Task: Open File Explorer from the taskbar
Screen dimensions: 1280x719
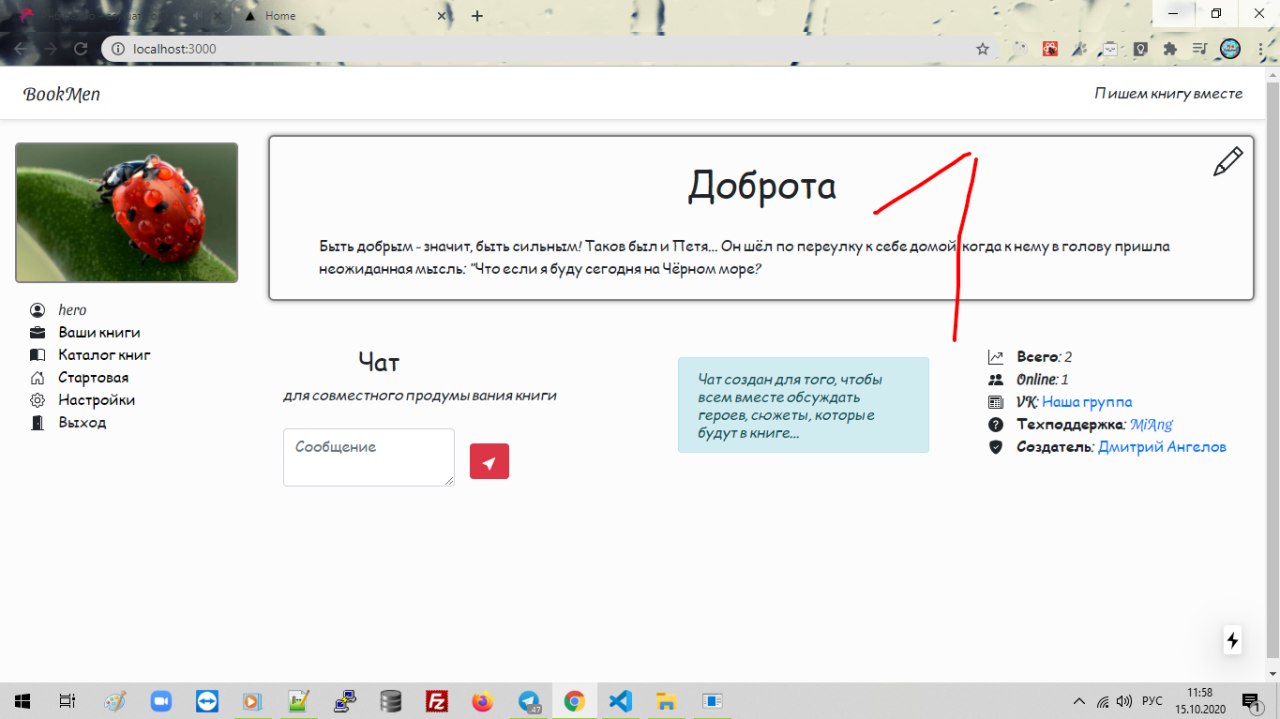Action: pos(666,701)
